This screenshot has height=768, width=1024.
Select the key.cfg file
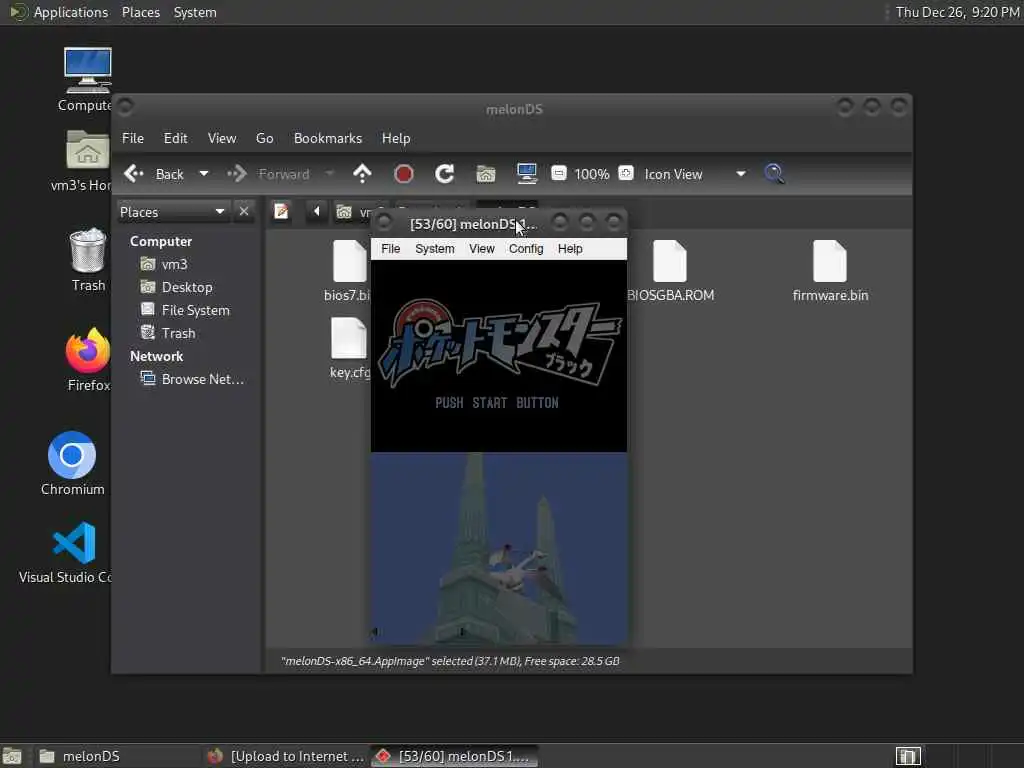tap(349, 347)
